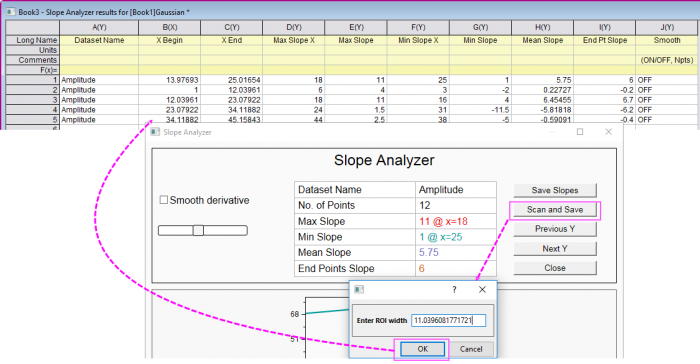
Task: Click the Enter ROI width input field
Action: pyautogui.click(x=448, y=320)
